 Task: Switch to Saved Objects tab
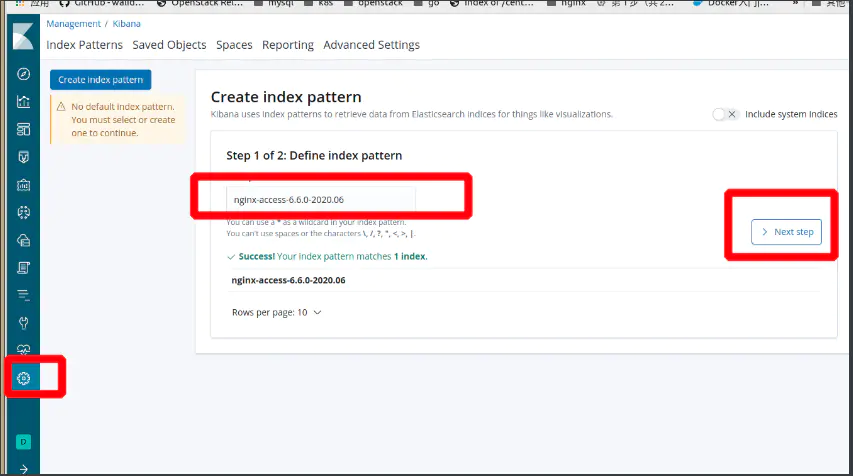pyautogui.click(x=169, y=45)
